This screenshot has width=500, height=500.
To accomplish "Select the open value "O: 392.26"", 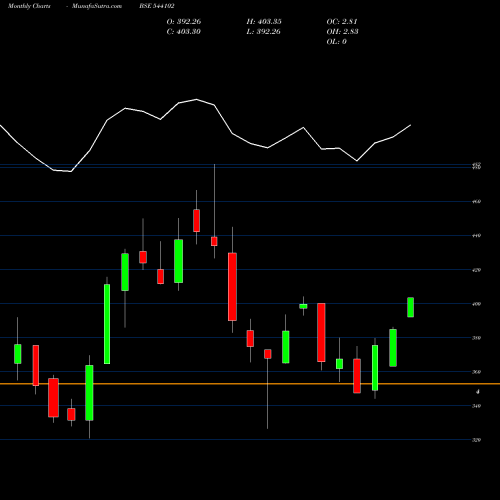I will 184,22.
